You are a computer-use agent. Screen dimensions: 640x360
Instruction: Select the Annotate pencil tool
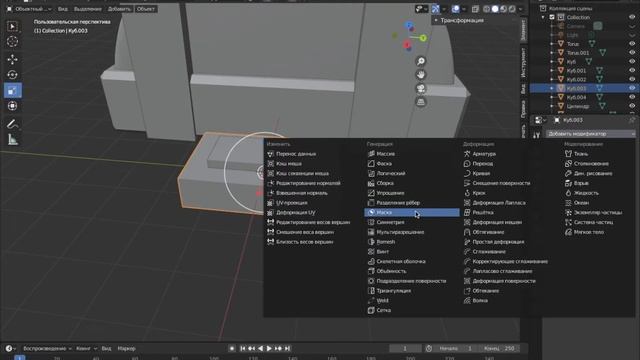point(12,124)
